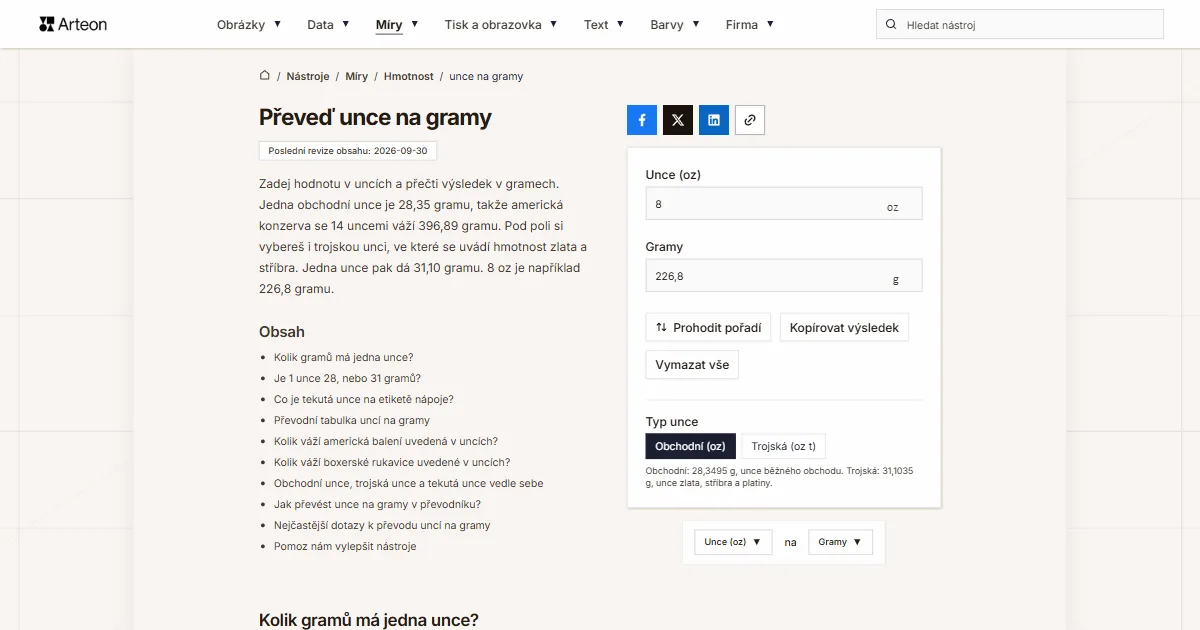Open the Barvy menu

coord(675,25)
